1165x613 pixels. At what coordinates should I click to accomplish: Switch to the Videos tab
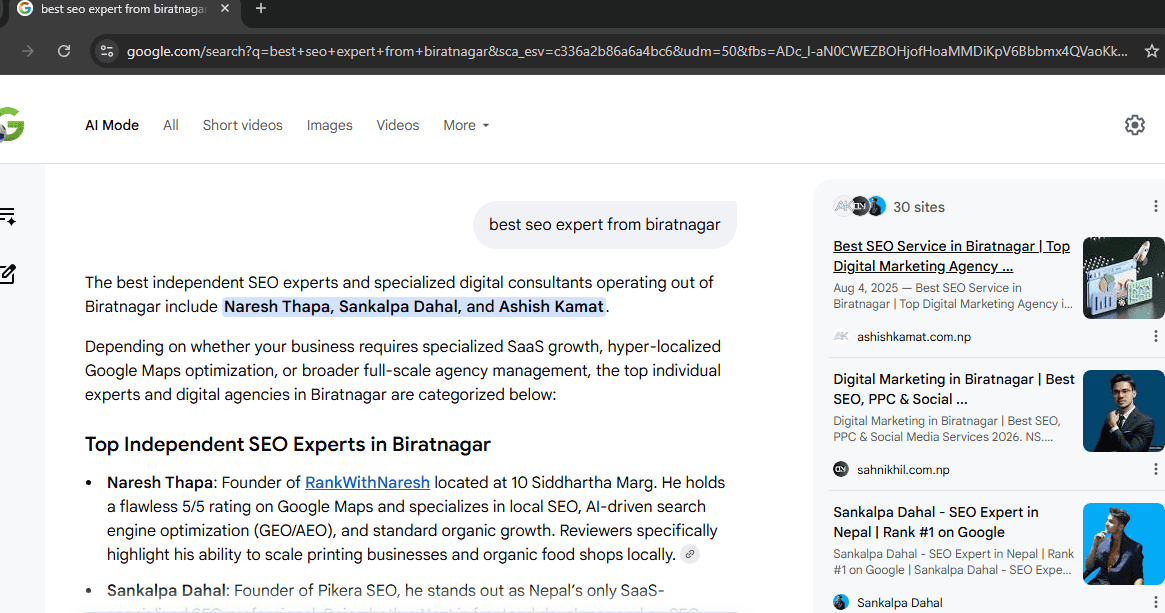coord(397,126)
